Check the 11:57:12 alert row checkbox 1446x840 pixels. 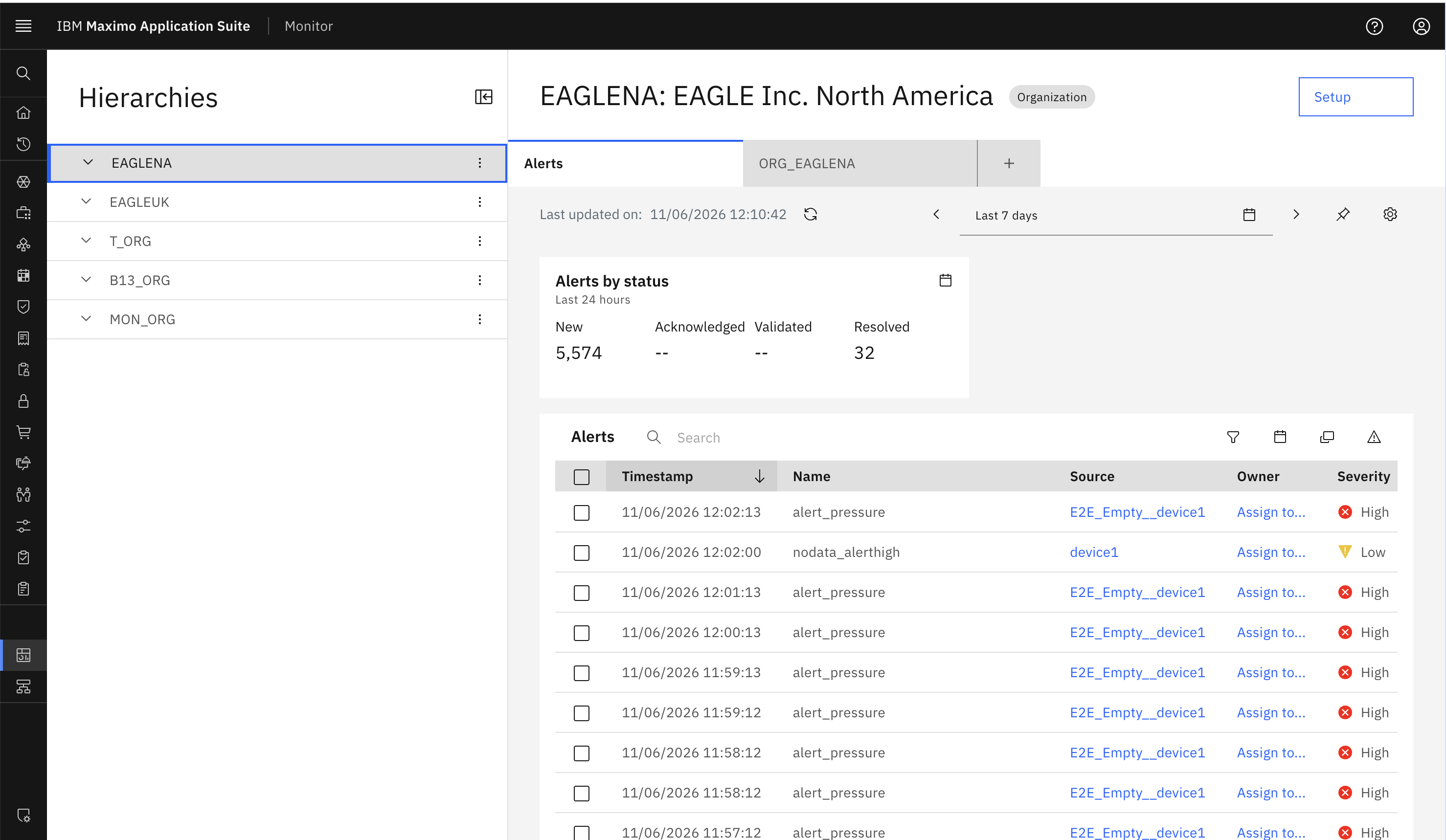(581, 833)
